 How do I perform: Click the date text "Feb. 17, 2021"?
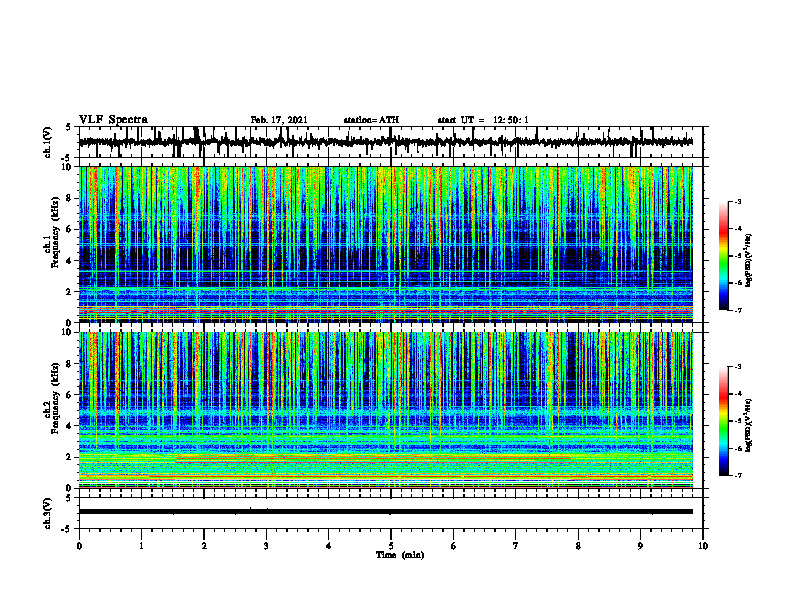pyautogui.click(x=279, y=120)
